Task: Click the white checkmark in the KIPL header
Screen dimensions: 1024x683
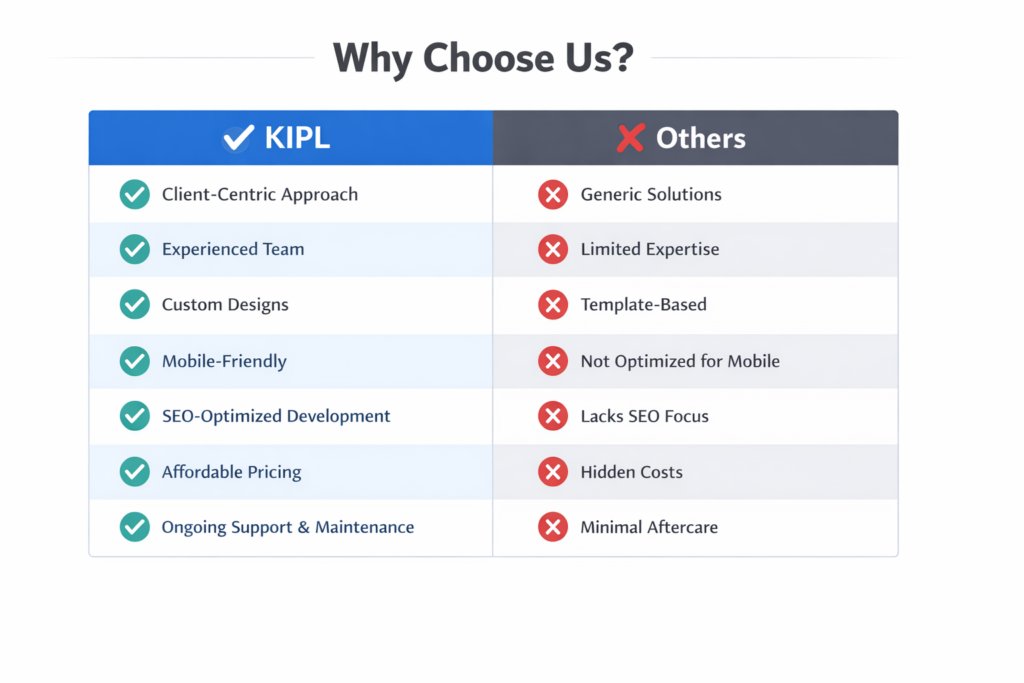Action: 239,138
